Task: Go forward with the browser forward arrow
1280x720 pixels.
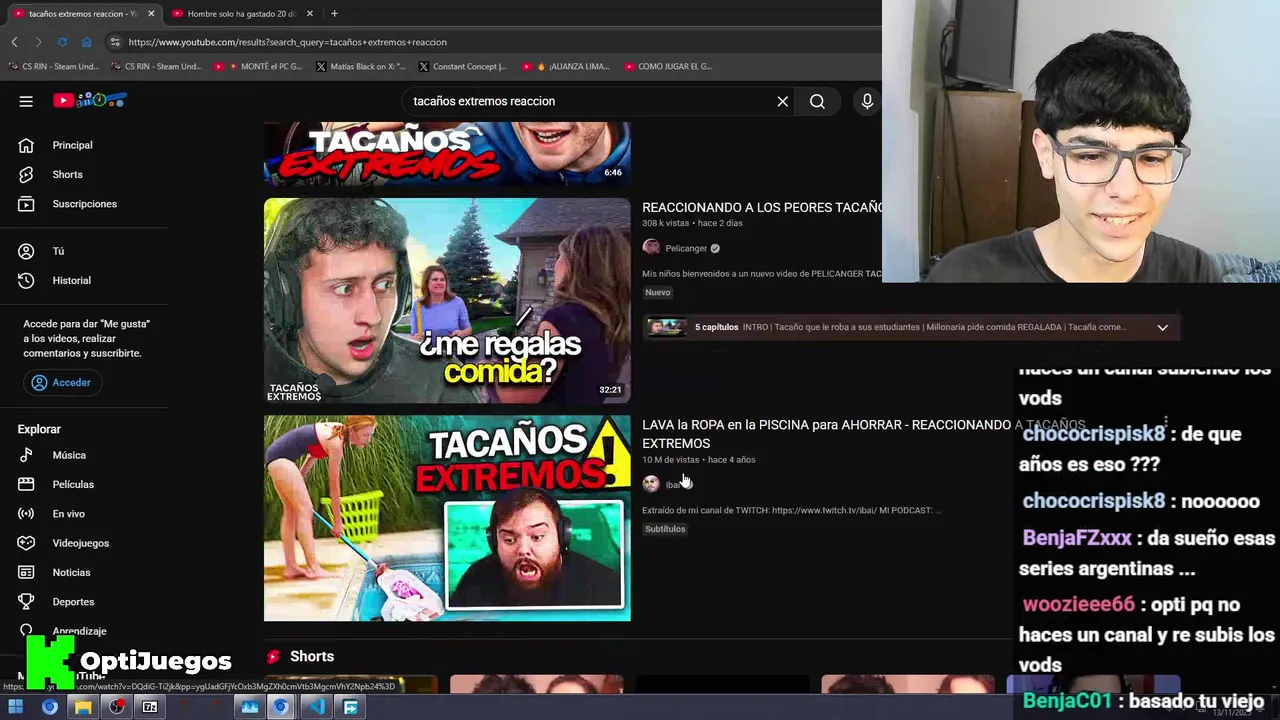Action: [38, 42]
